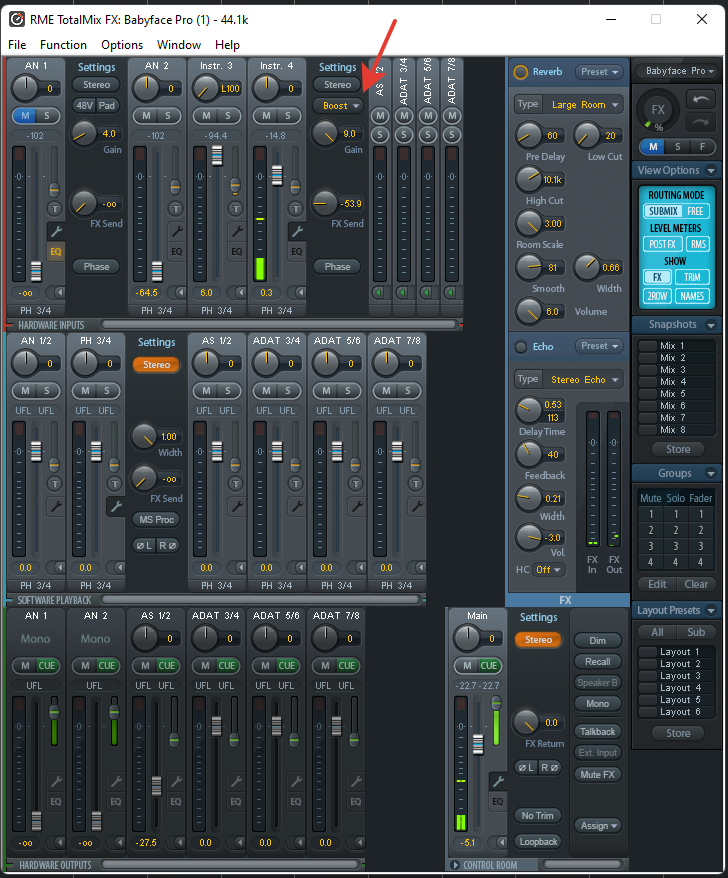This screenshot has height=878, width=728.
Task: Click the Hardware Inputs horizontal scrollbar
Action: (279, 324)
